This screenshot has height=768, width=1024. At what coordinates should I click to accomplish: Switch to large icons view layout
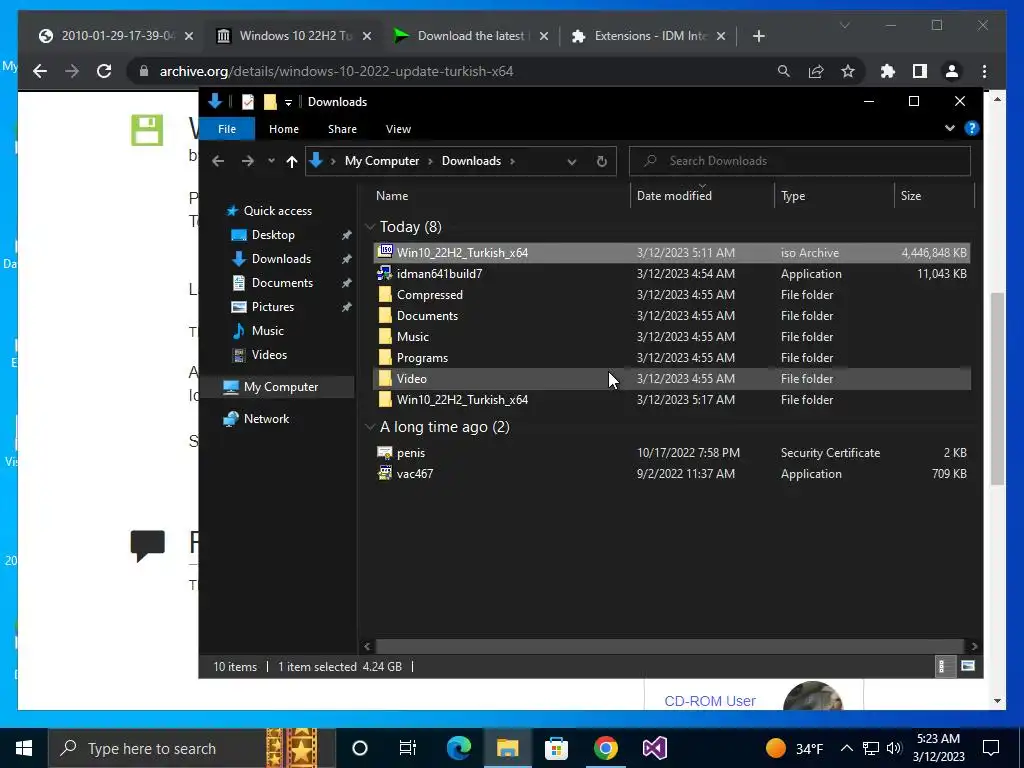click(968, 666)
